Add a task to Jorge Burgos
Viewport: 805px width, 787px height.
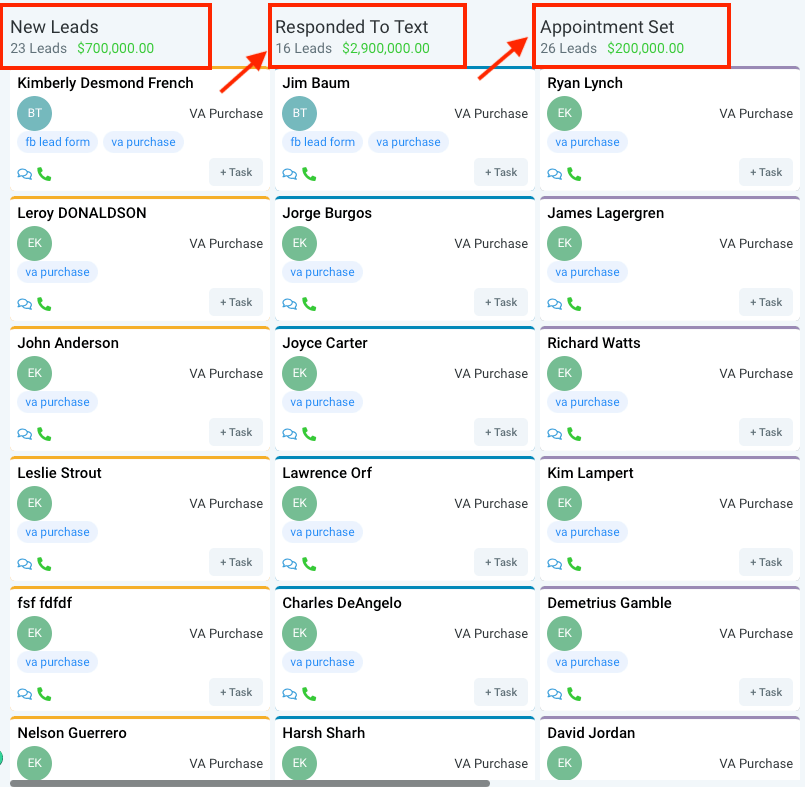coord(501,302)
